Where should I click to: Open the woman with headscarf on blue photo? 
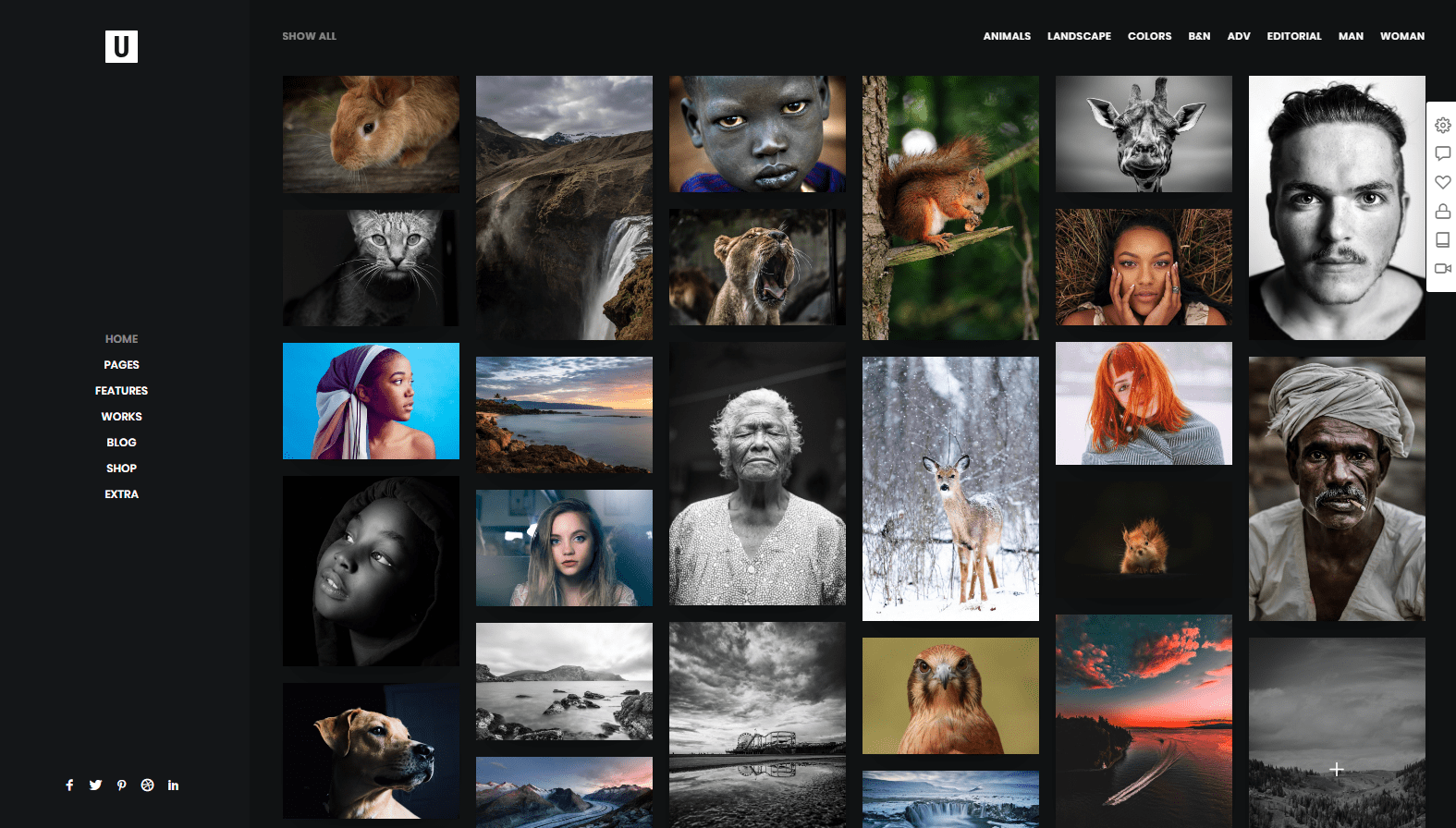click(x=371, y=401)
